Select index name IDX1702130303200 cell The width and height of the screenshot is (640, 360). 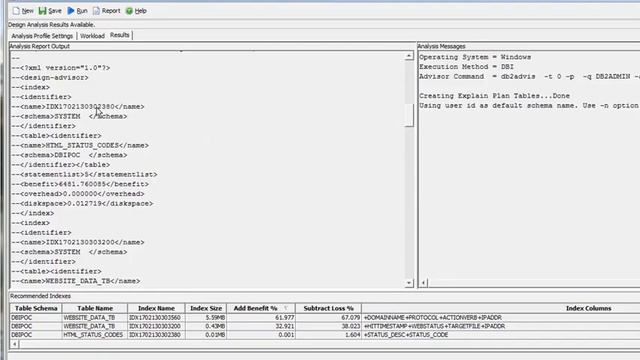tap(156, 326)
